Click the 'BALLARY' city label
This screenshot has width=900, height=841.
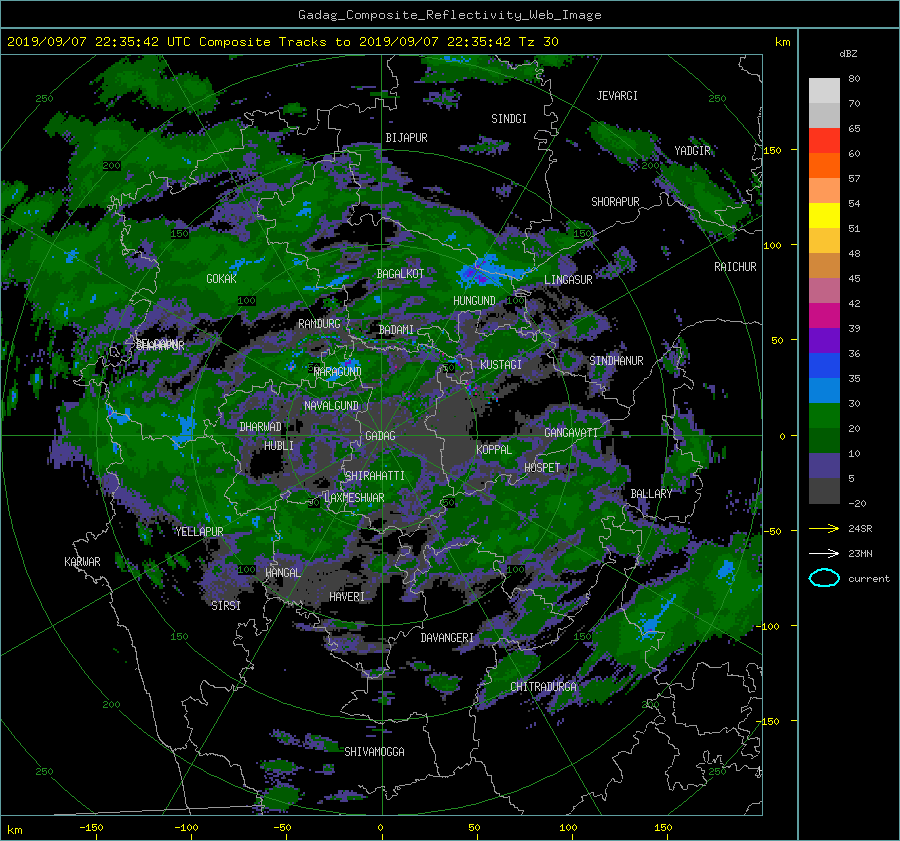click(651, 494)
